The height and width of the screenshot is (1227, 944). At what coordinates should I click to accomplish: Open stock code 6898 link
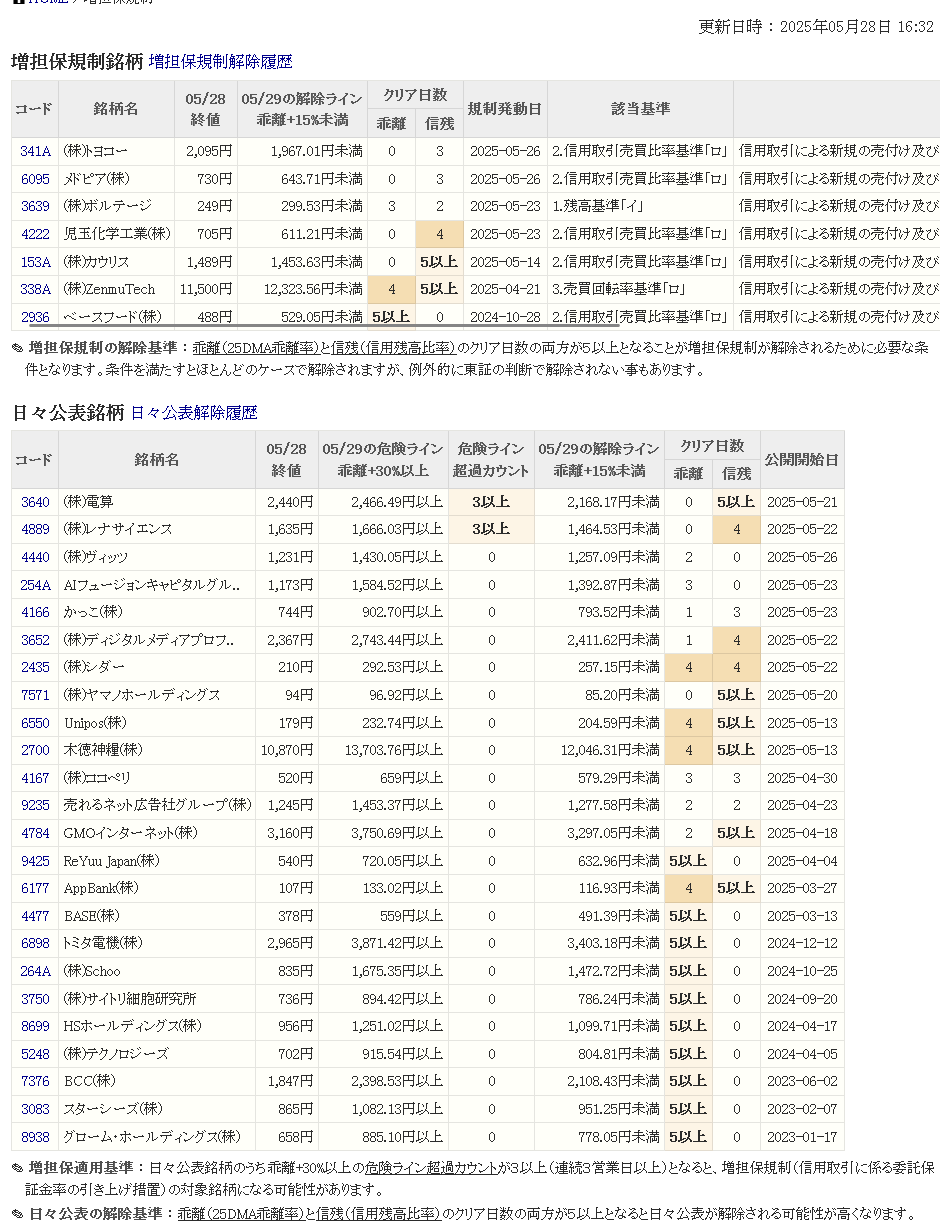point(35,943)
